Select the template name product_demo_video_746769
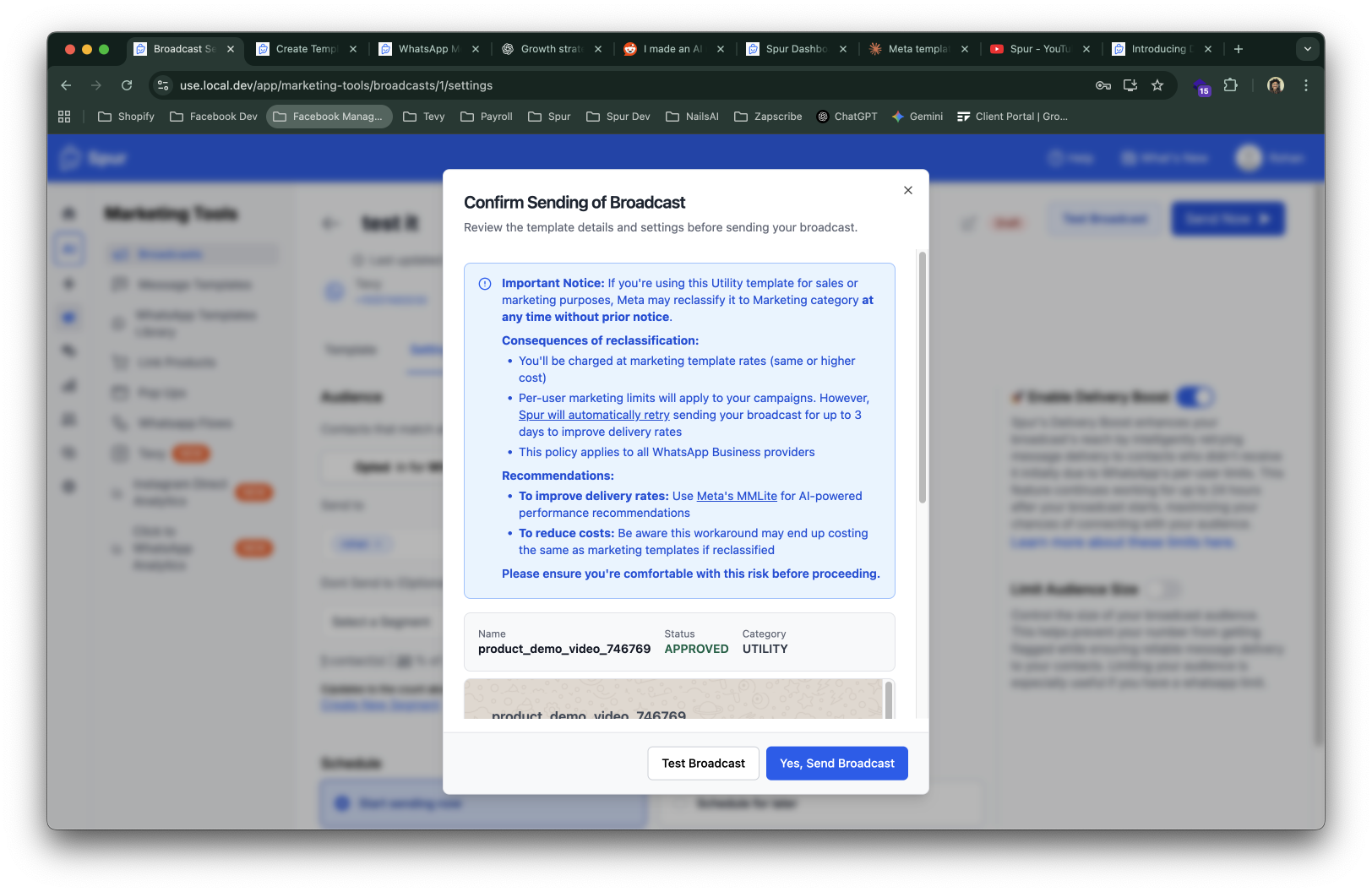Screen dimensions: 1372x892 [564, 649]
